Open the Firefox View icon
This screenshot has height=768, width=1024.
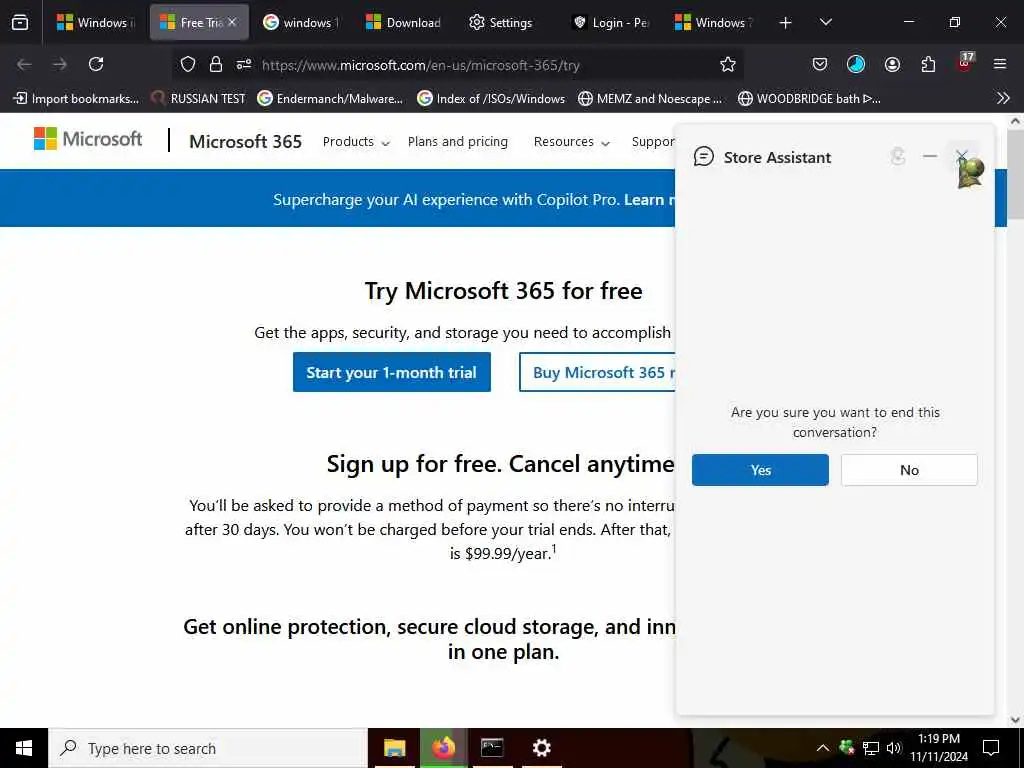(x=20, y=22)
